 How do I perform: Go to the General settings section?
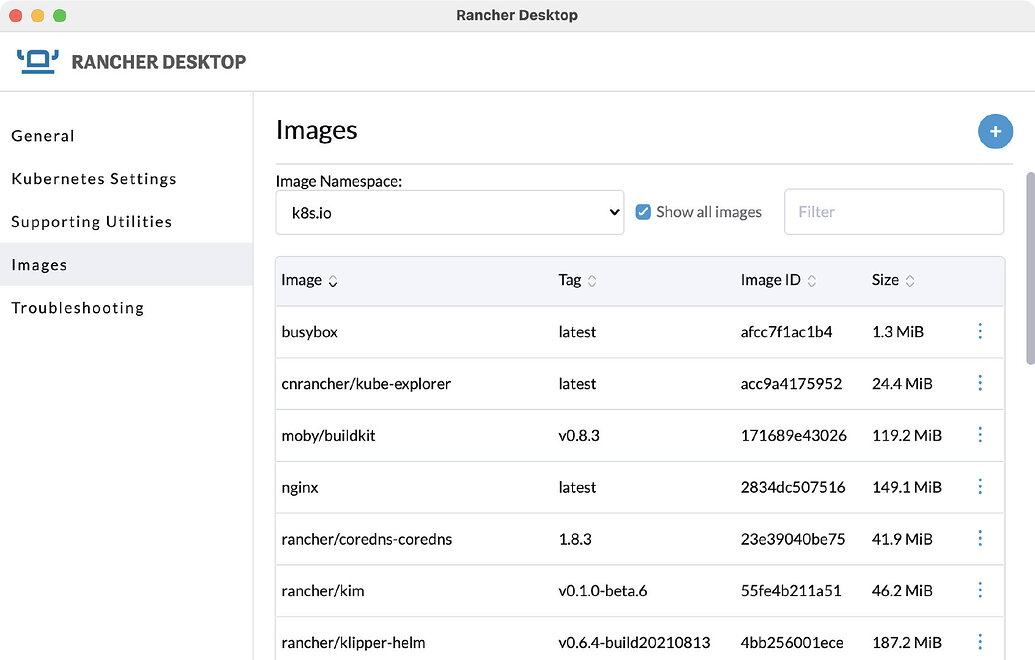pos(43,136)
